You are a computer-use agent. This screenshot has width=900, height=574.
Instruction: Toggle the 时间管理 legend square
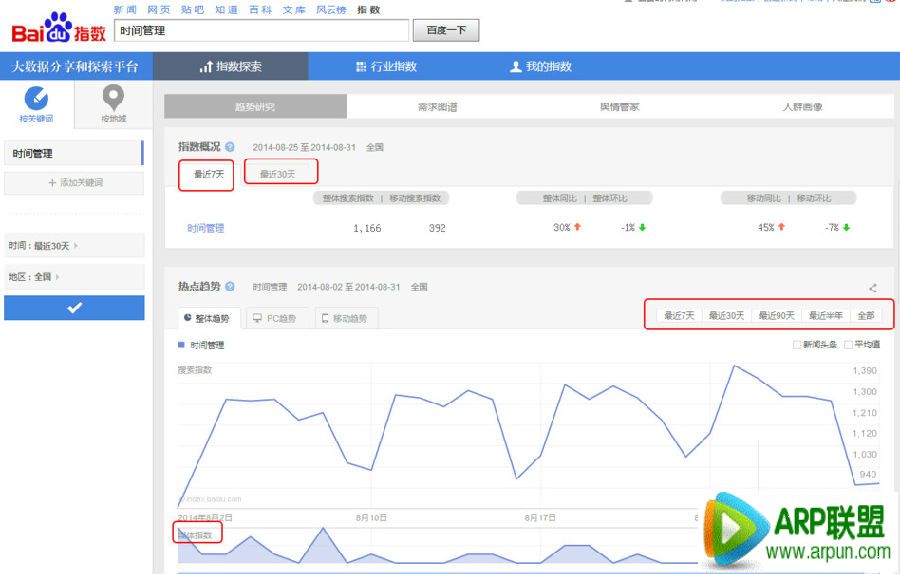181,345
